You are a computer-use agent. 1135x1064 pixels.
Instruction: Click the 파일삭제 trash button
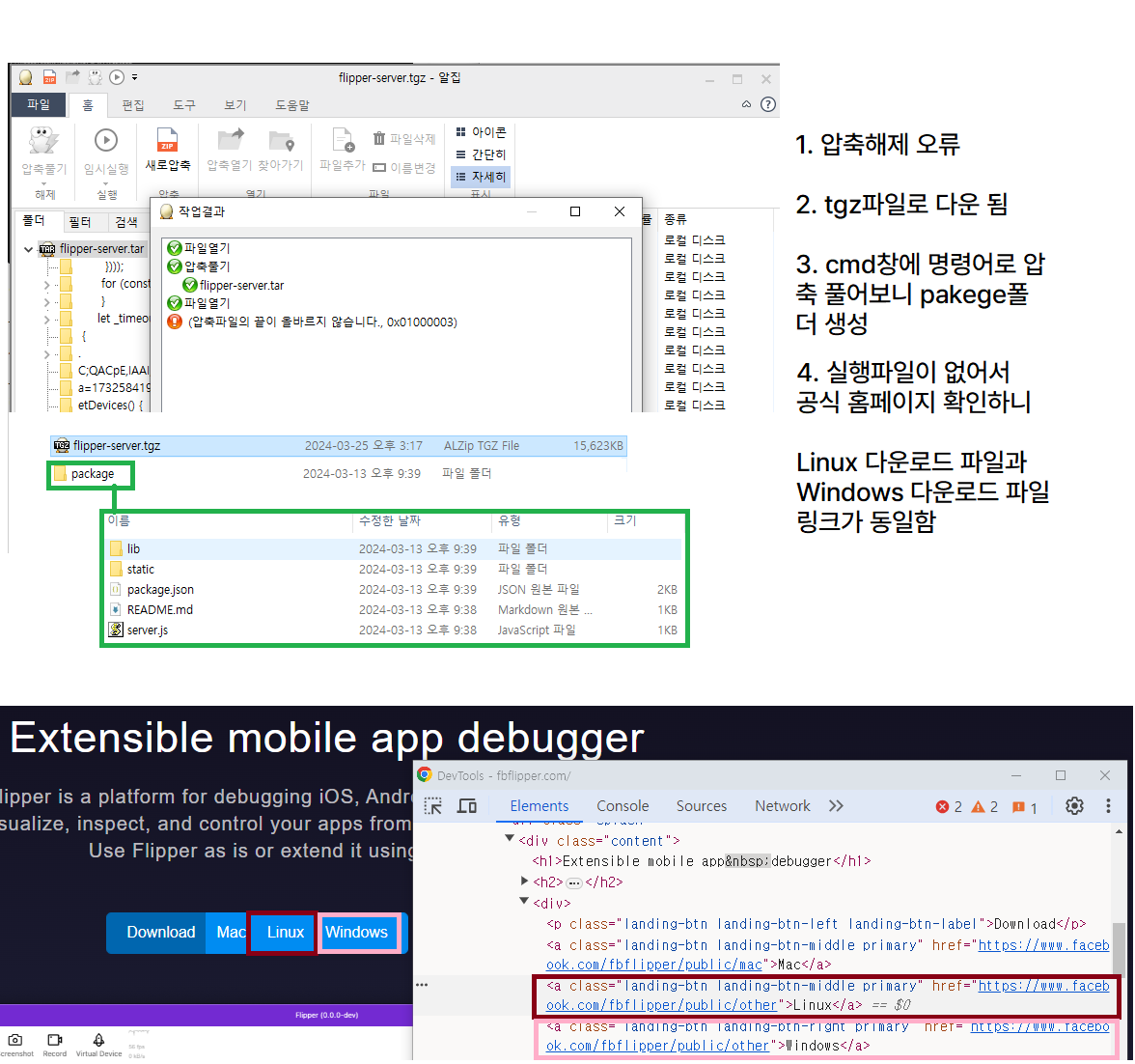(403, 138)
